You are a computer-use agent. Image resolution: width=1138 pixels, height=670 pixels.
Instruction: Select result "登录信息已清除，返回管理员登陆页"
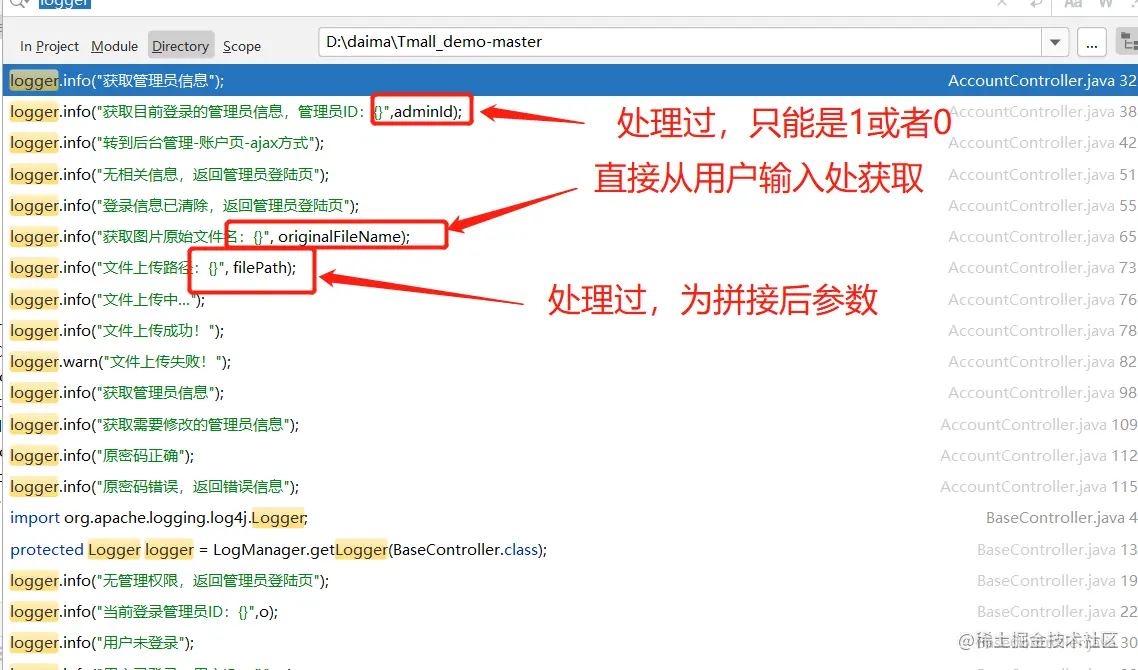(570, 206)
